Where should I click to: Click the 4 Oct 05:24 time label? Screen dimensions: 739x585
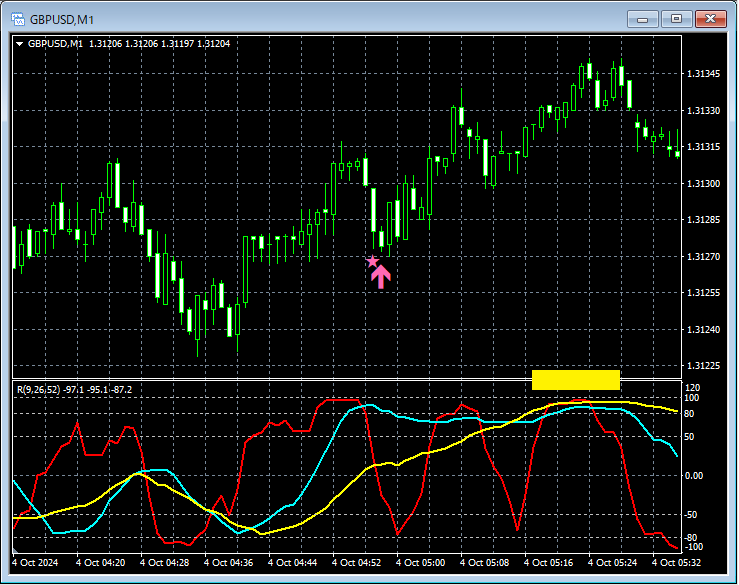pyautogui.click(x=613, y=563)
